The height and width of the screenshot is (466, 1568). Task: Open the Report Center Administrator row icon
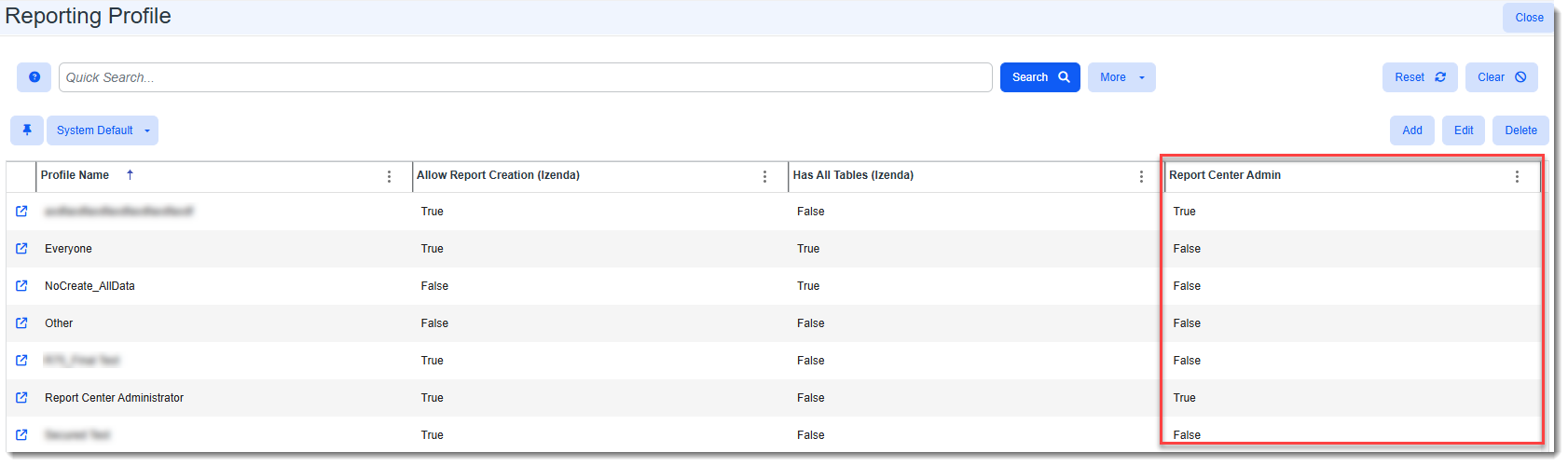pos(21,398)
